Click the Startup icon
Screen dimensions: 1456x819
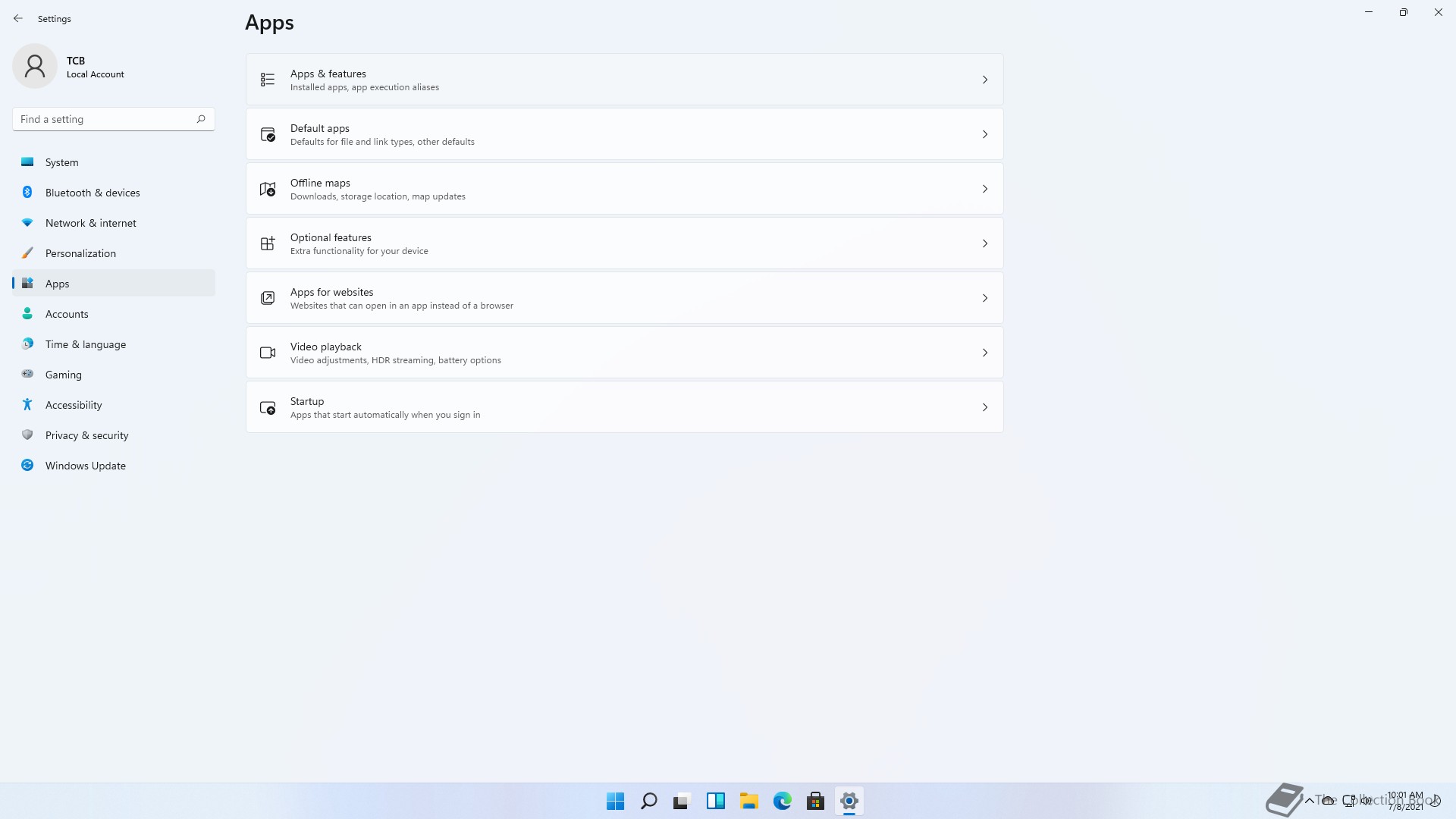(268, 407)
